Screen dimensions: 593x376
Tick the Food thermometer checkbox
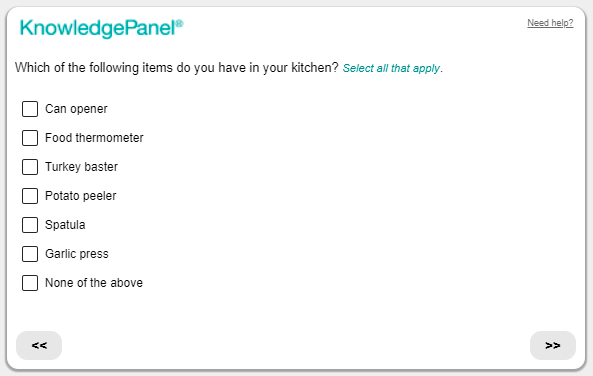pyautogui.click(x=30, y=138)
